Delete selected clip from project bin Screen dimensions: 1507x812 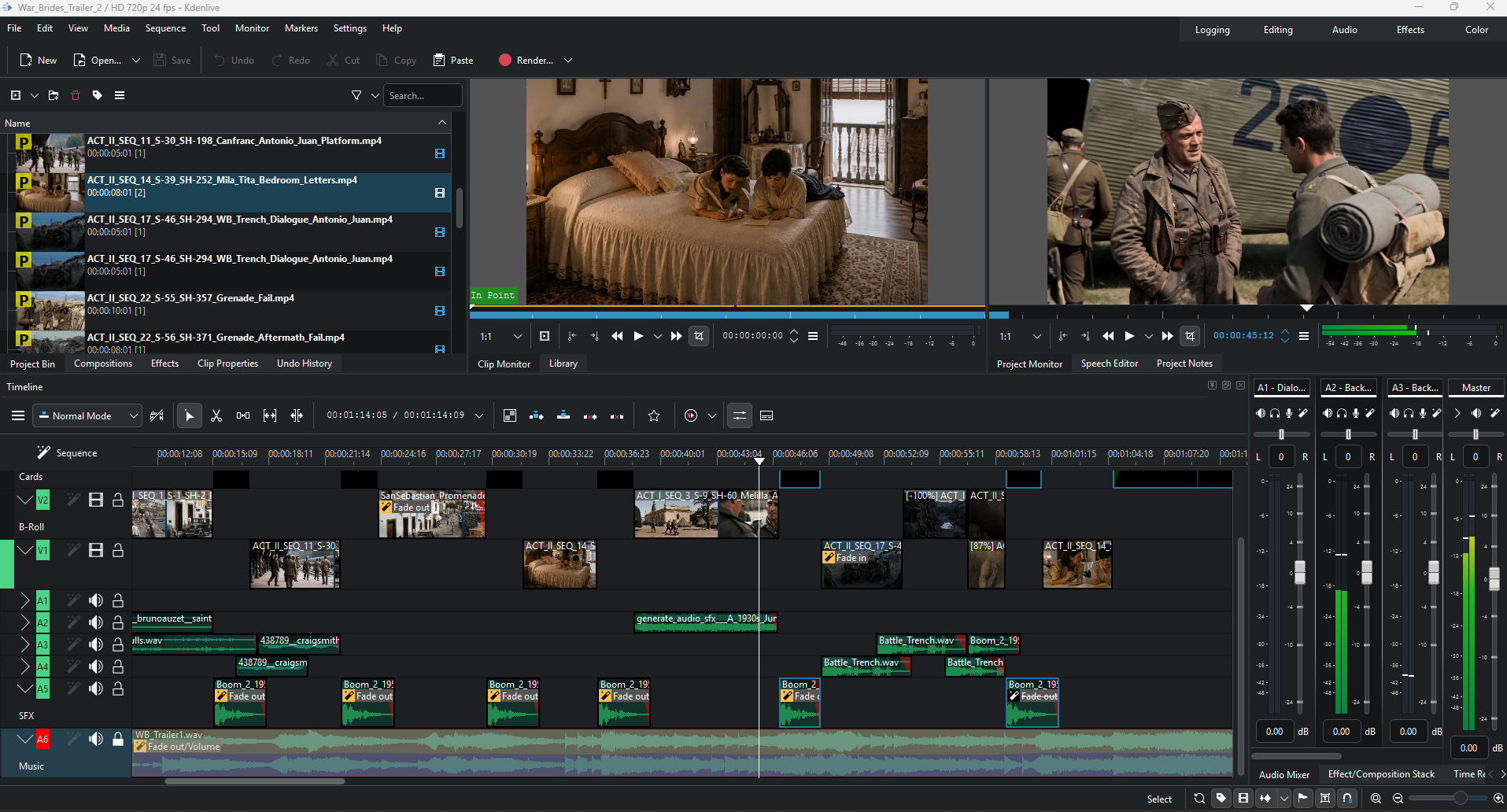[76, 95]
